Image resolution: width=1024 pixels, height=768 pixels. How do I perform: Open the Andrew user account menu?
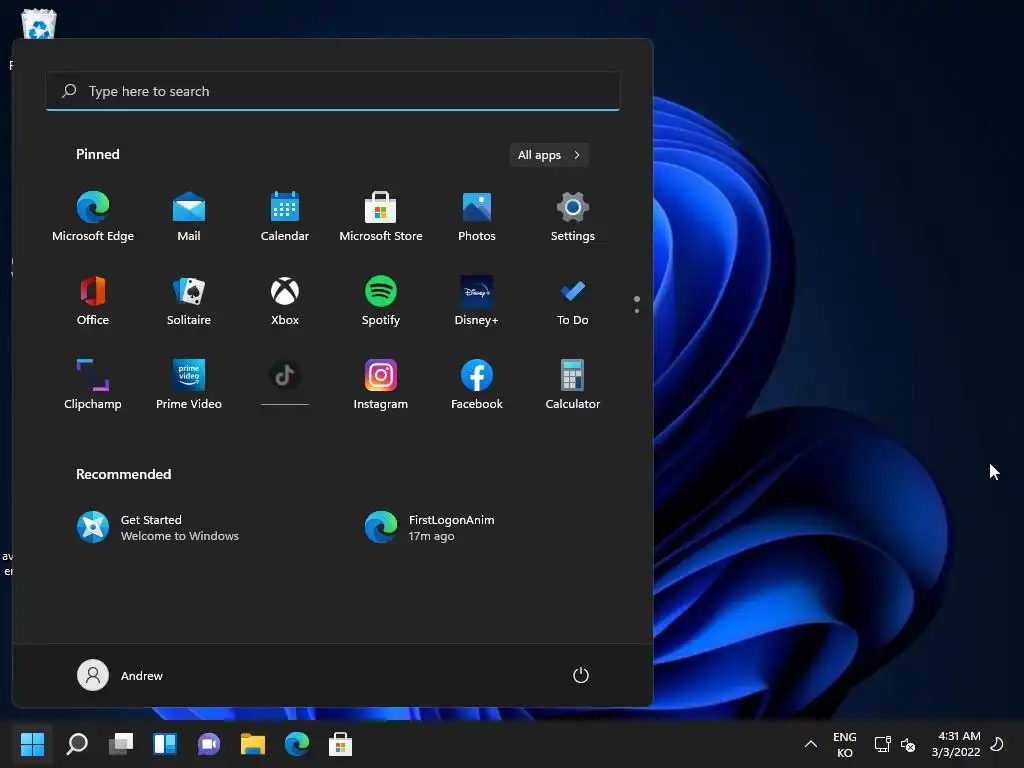120,675
